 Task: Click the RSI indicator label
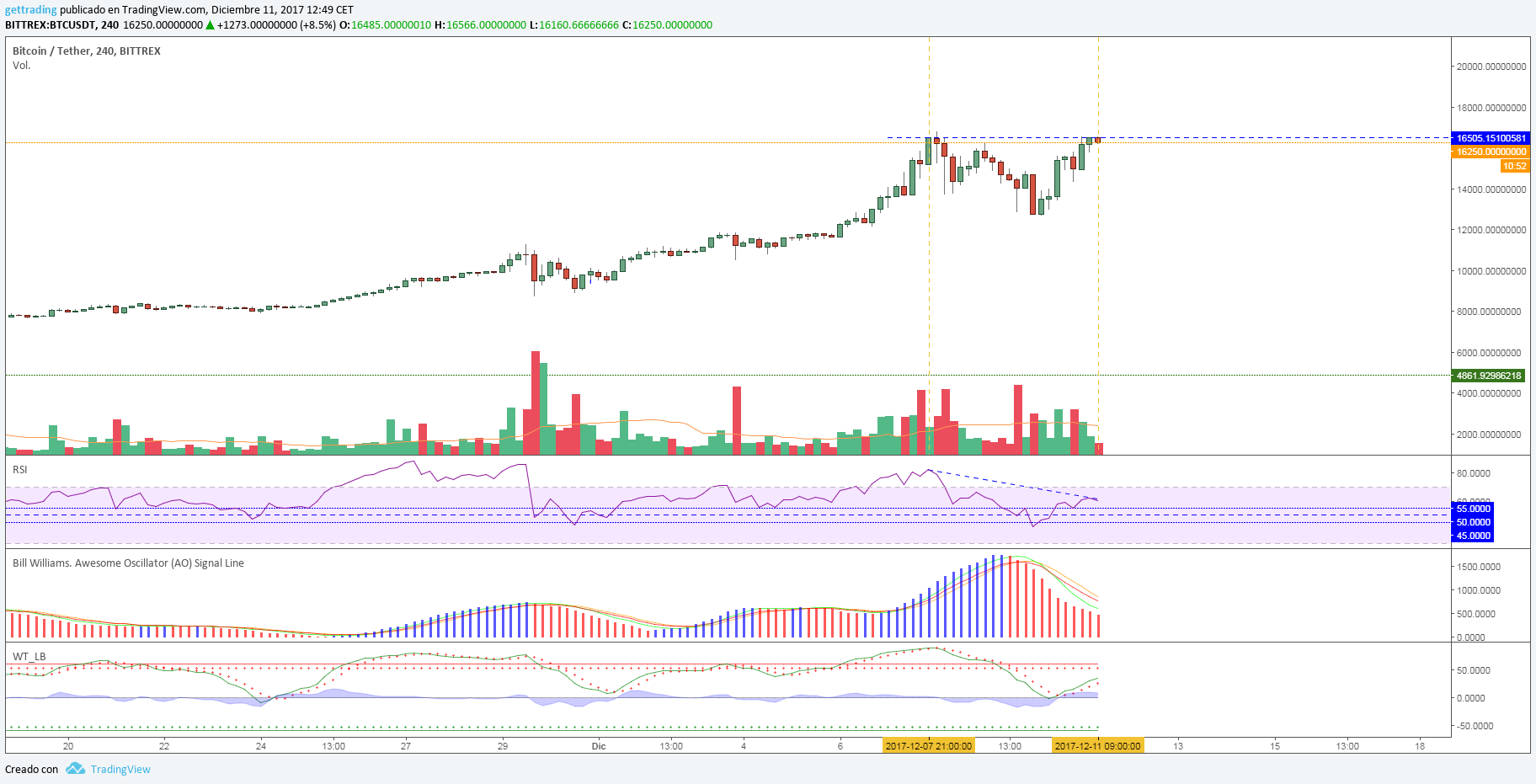point(20,470)
